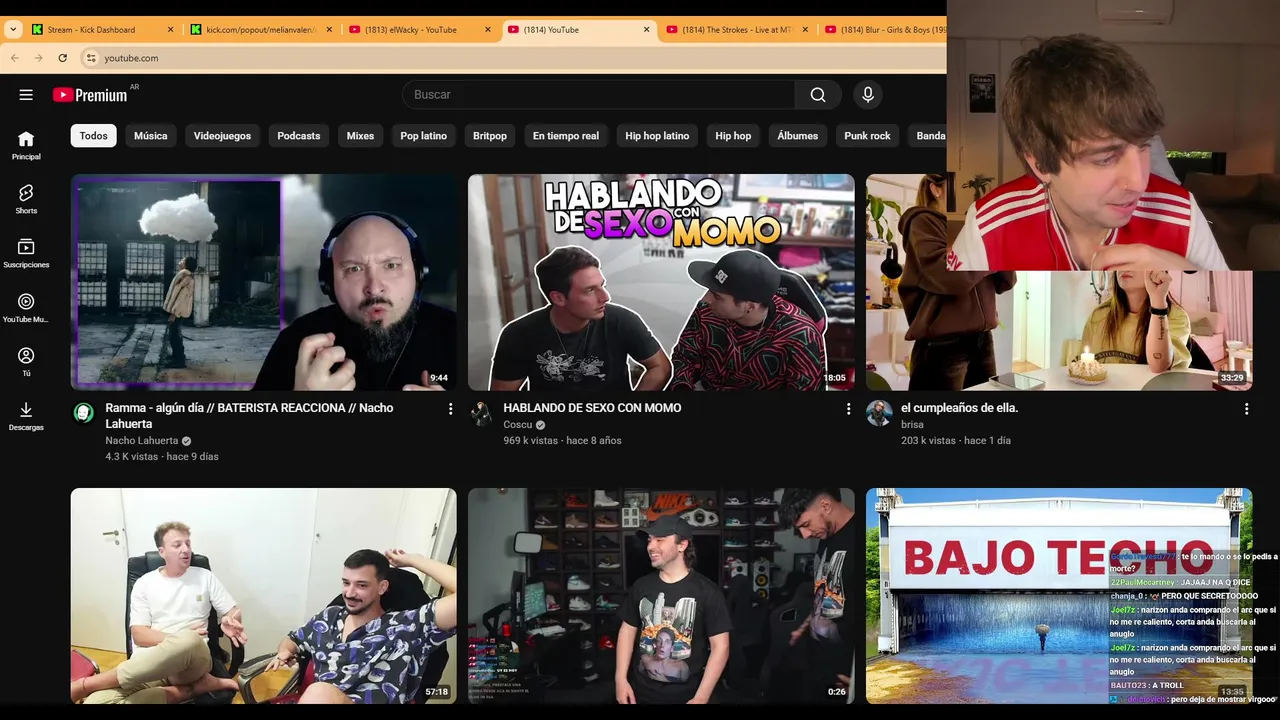Click the browser forward arrow
Screen dimensions: 1280x720
coord(38,58)
